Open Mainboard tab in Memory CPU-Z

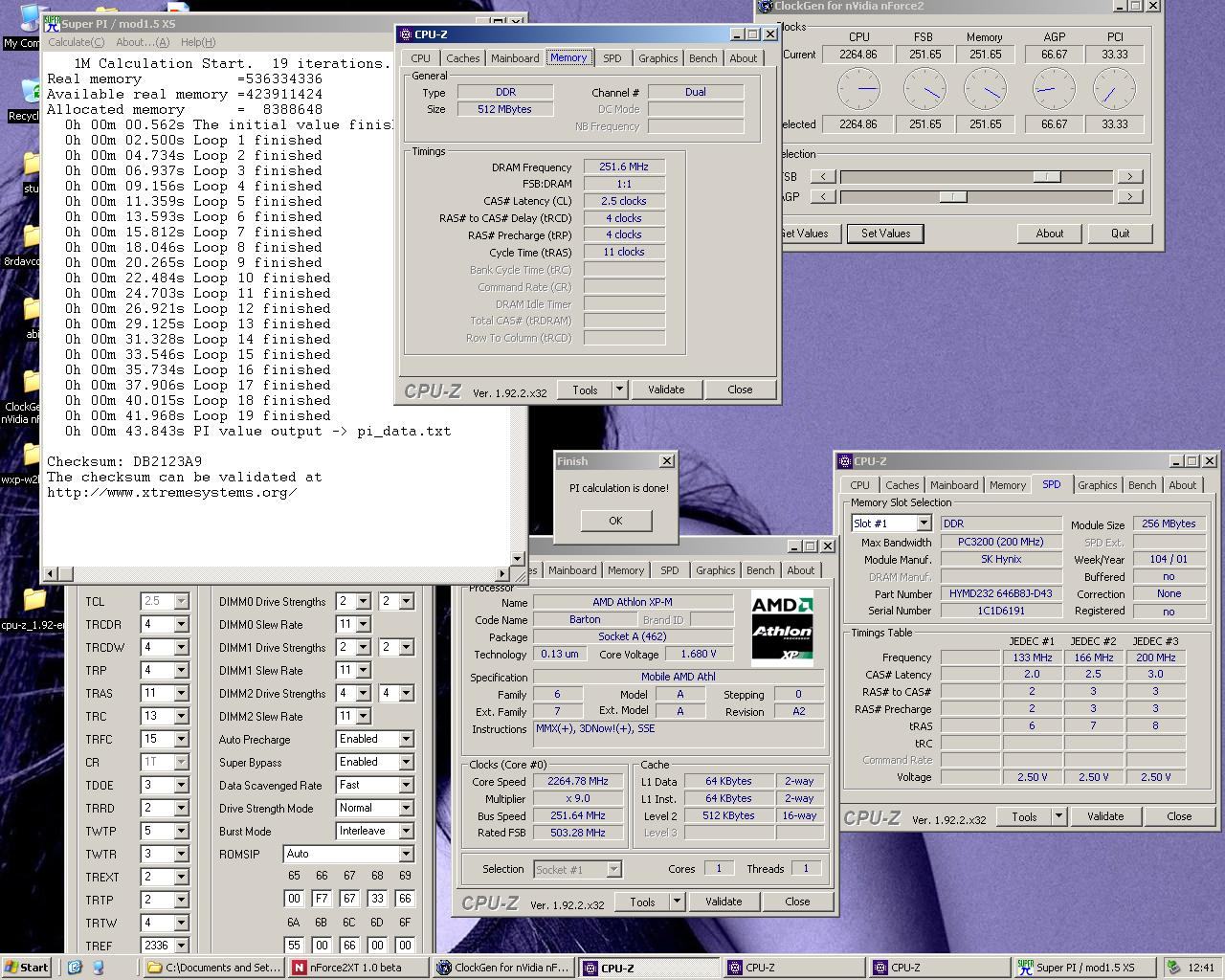pos(515,58)
